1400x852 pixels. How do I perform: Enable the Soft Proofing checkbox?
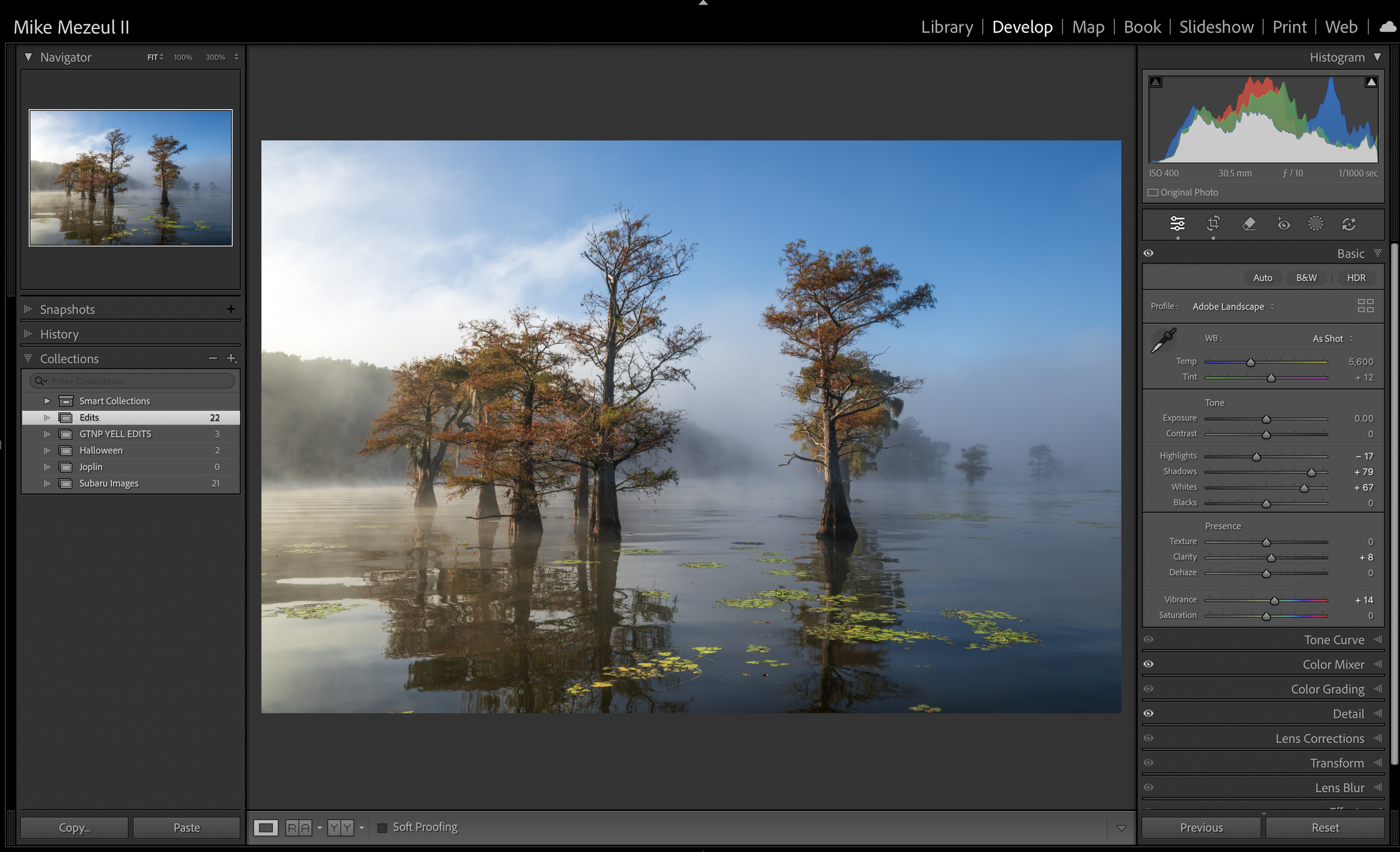(382, 827)
